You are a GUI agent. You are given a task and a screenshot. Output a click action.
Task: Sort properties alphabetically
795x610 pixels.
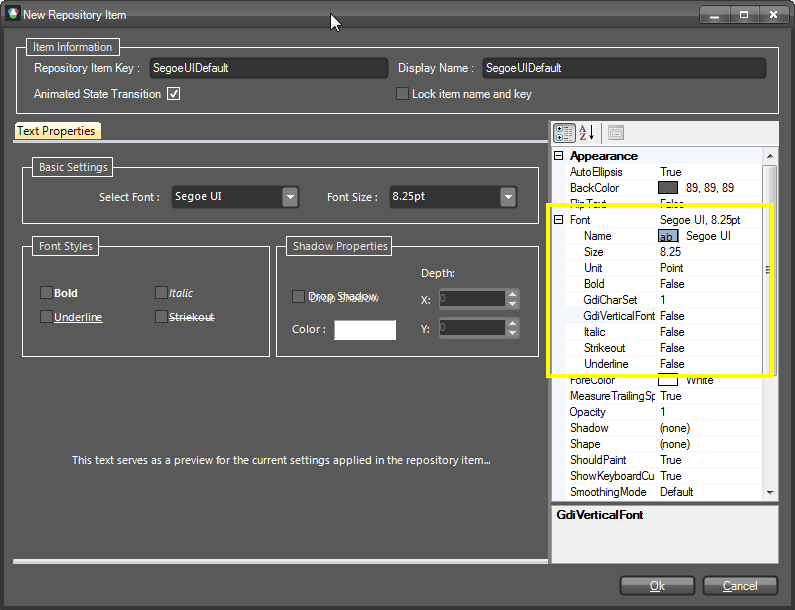587,133
